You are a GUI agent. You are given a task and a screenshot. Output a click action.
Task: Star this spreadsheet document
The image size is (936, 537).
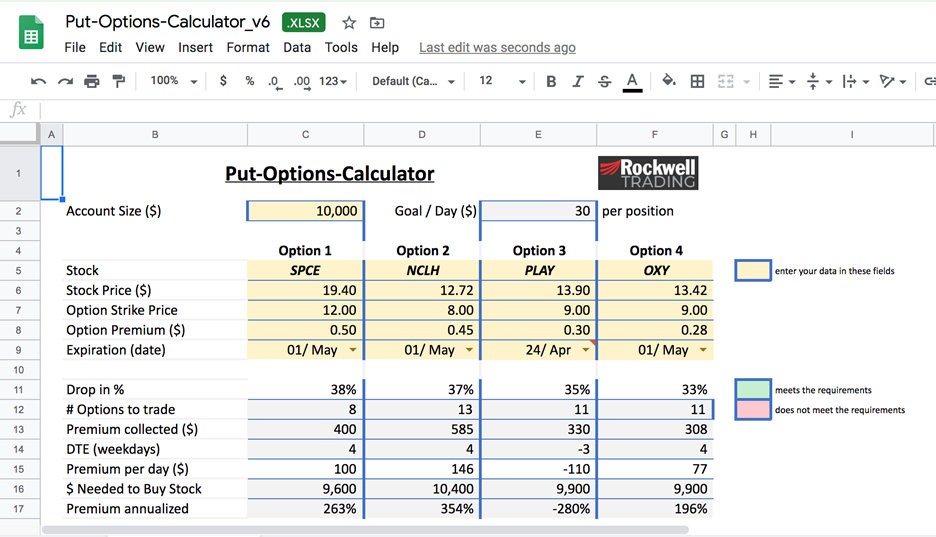349,22
